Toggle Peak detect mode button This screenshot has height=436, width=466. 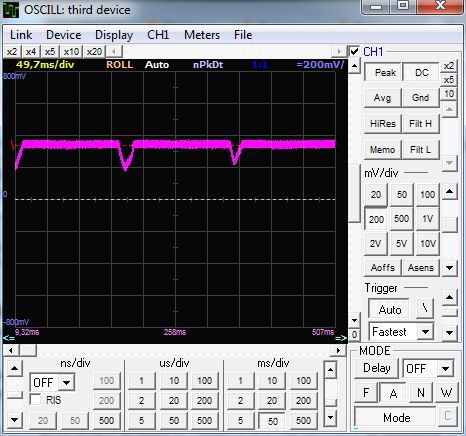click(385, 72)
